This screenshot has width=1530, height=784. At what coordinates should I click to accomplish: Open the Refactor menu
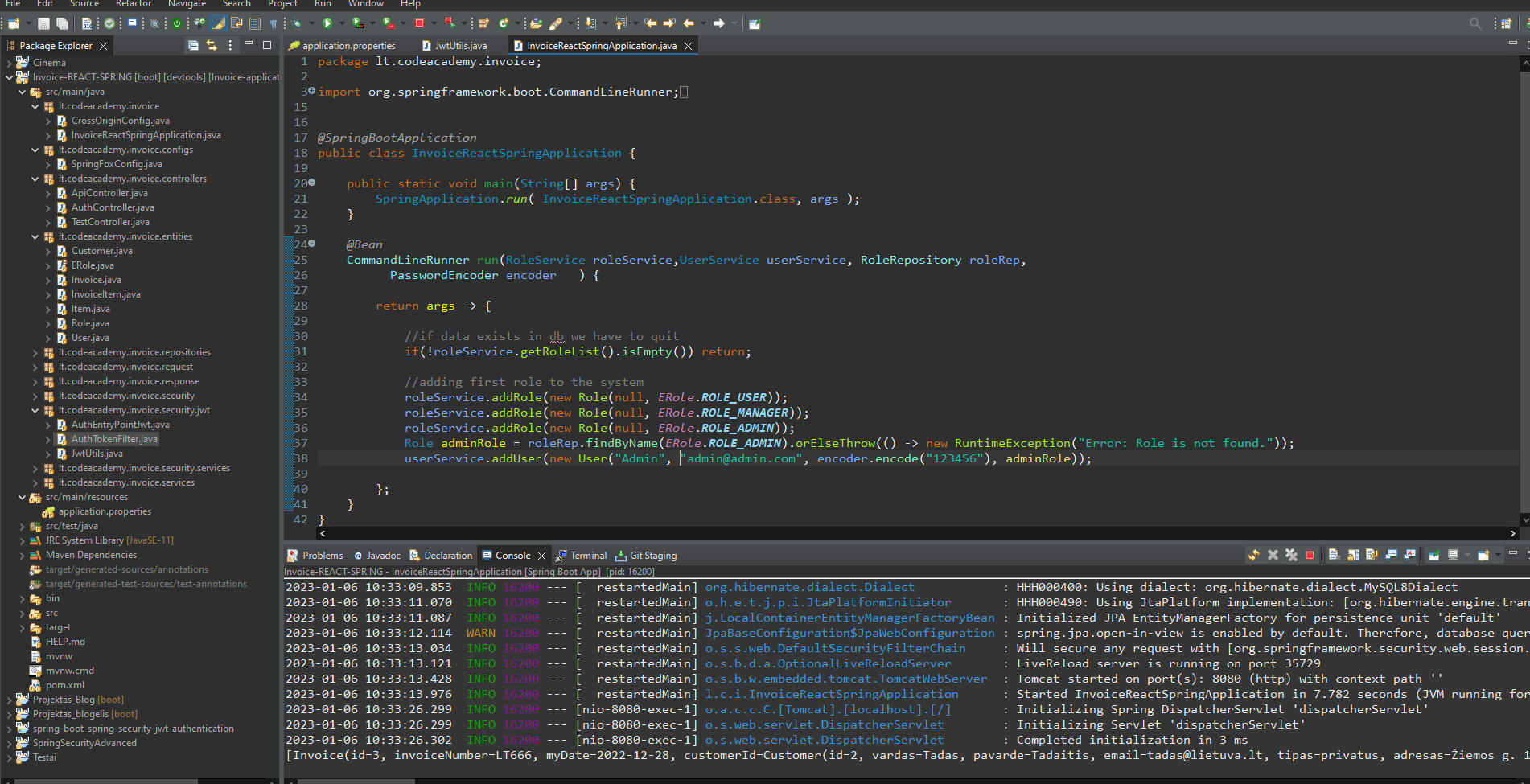coord(133,5)
